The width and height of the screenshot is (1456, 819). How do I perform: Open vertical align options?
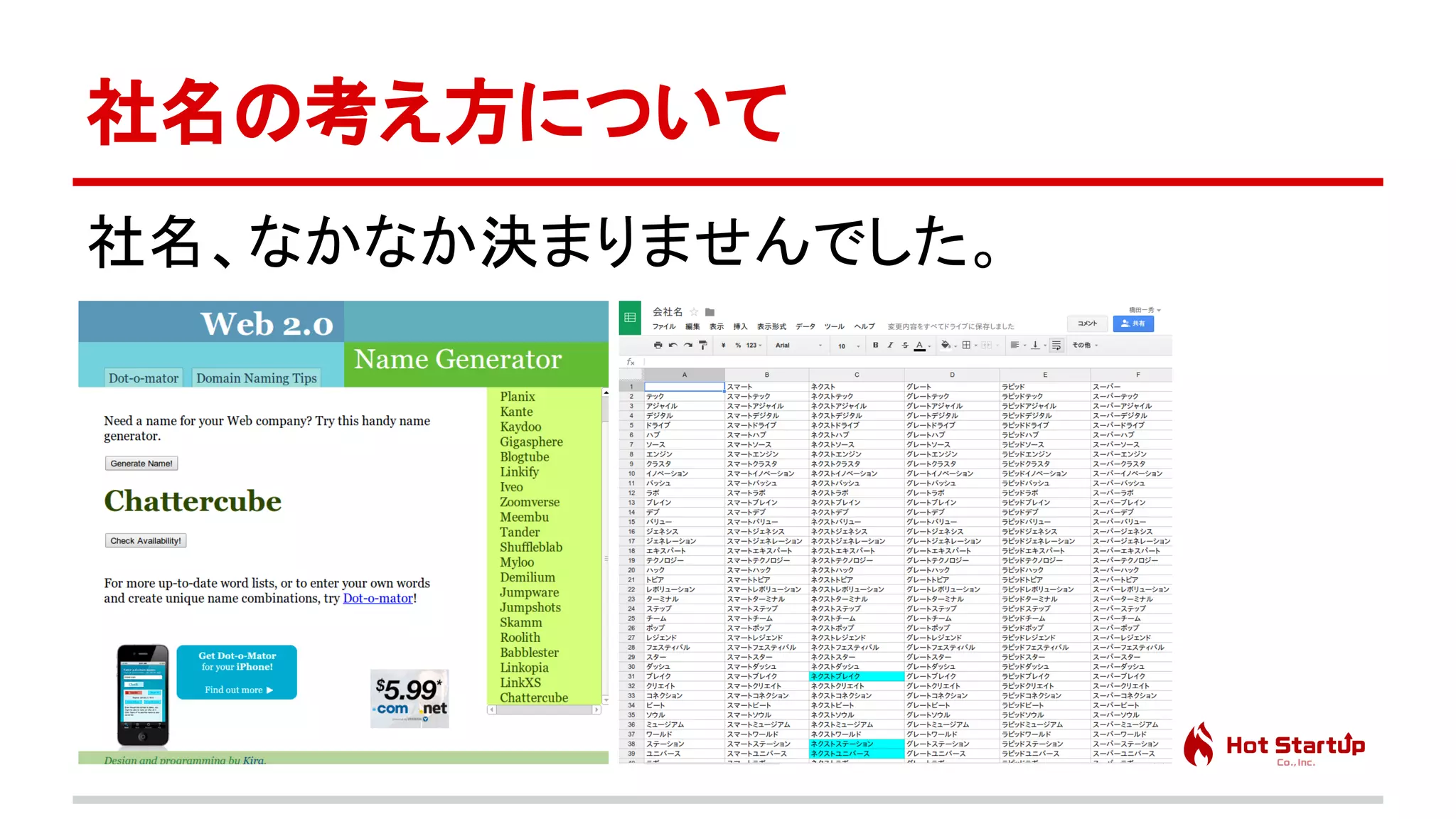click(x=1038, y=346)
